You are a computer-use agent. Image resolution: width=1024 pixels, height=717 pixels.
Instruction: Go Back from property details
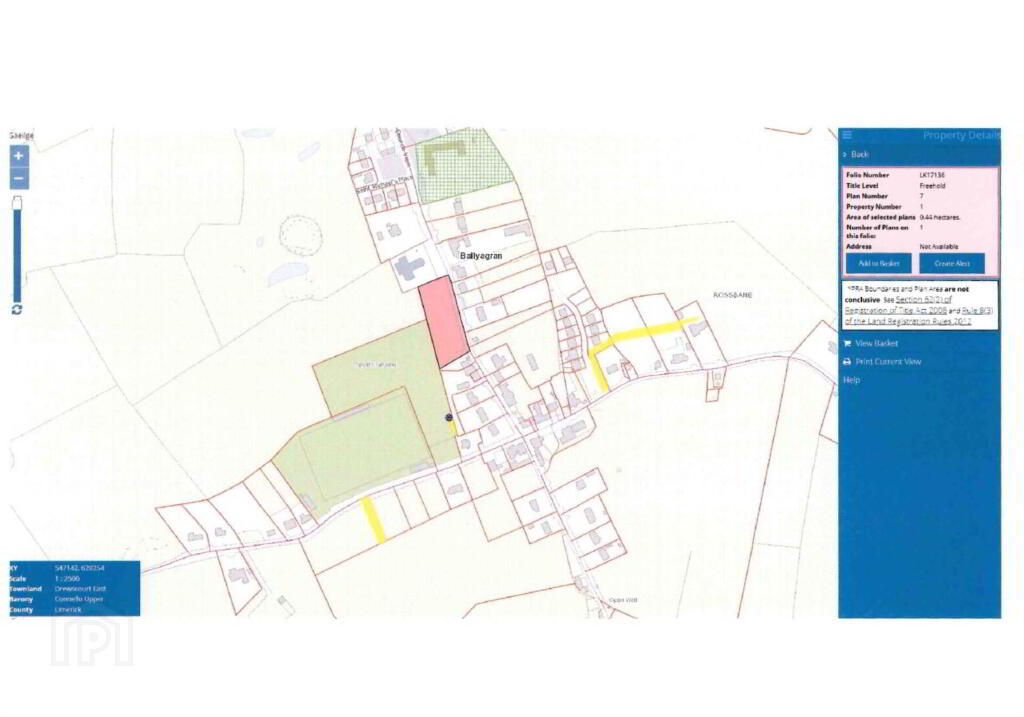point(859,155)
